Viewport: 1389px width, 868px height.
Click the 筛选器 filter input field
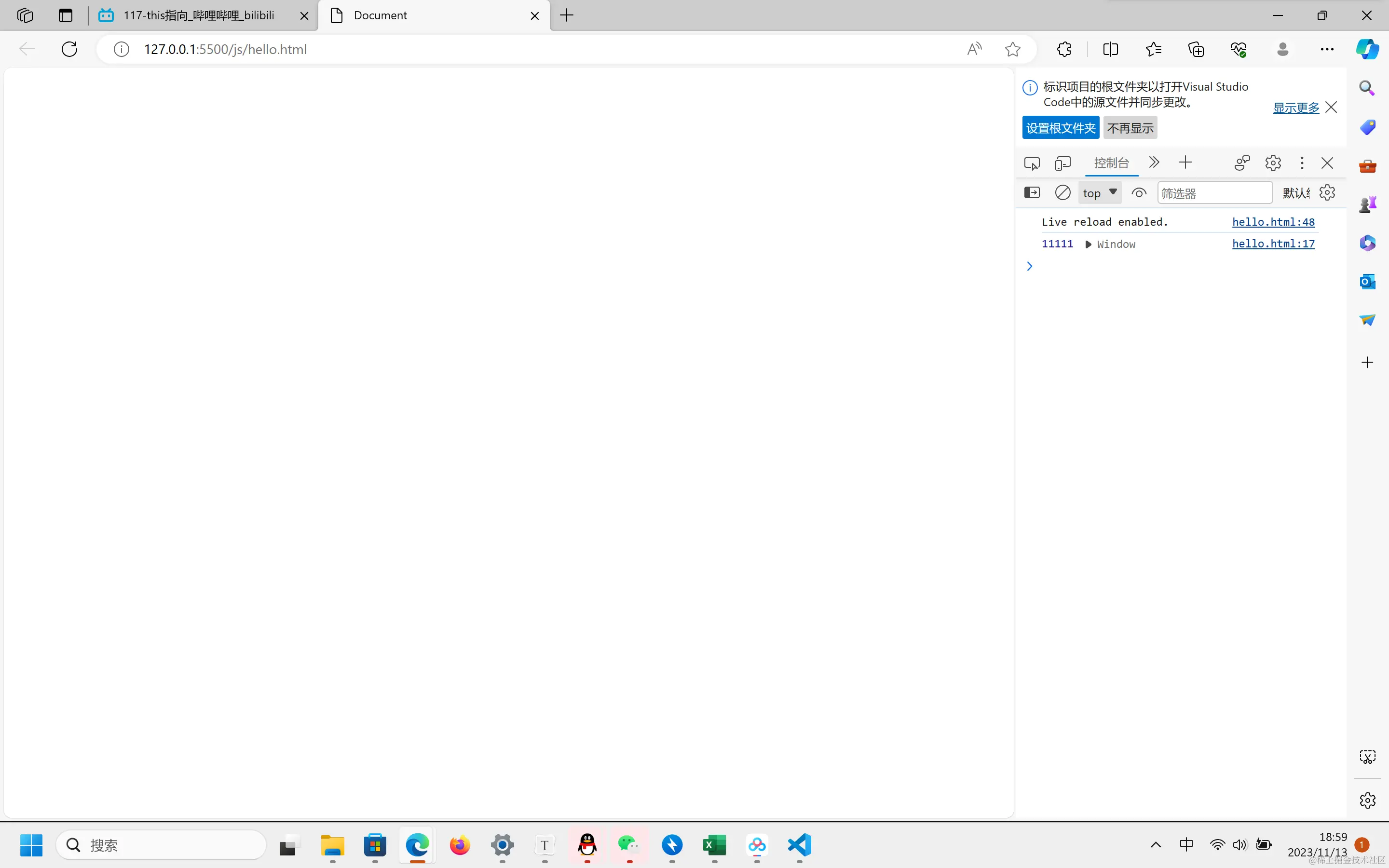(1214, 193)
